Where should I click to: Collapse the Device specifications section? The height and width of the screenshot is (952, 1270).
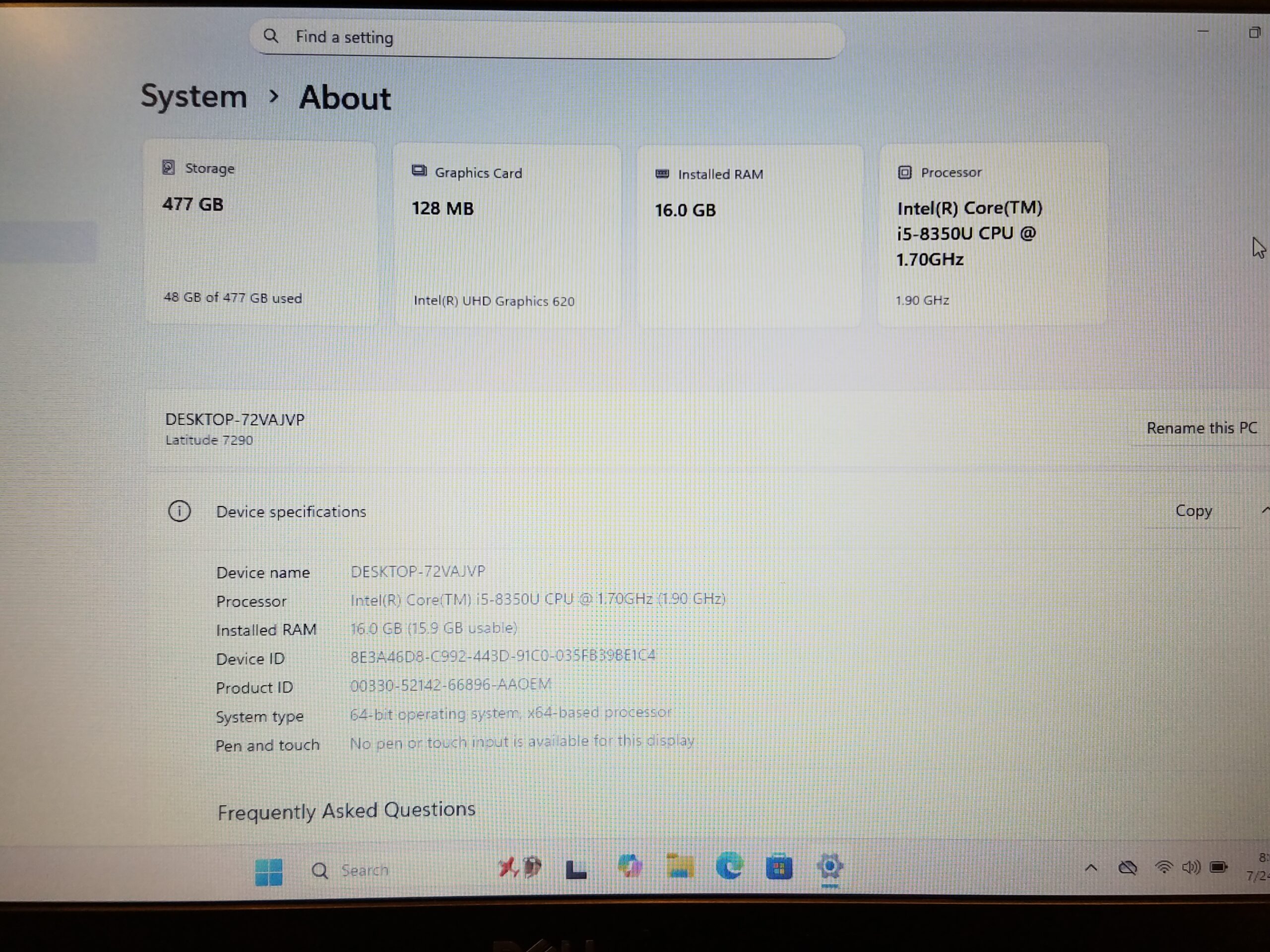tap(1265, 510)
